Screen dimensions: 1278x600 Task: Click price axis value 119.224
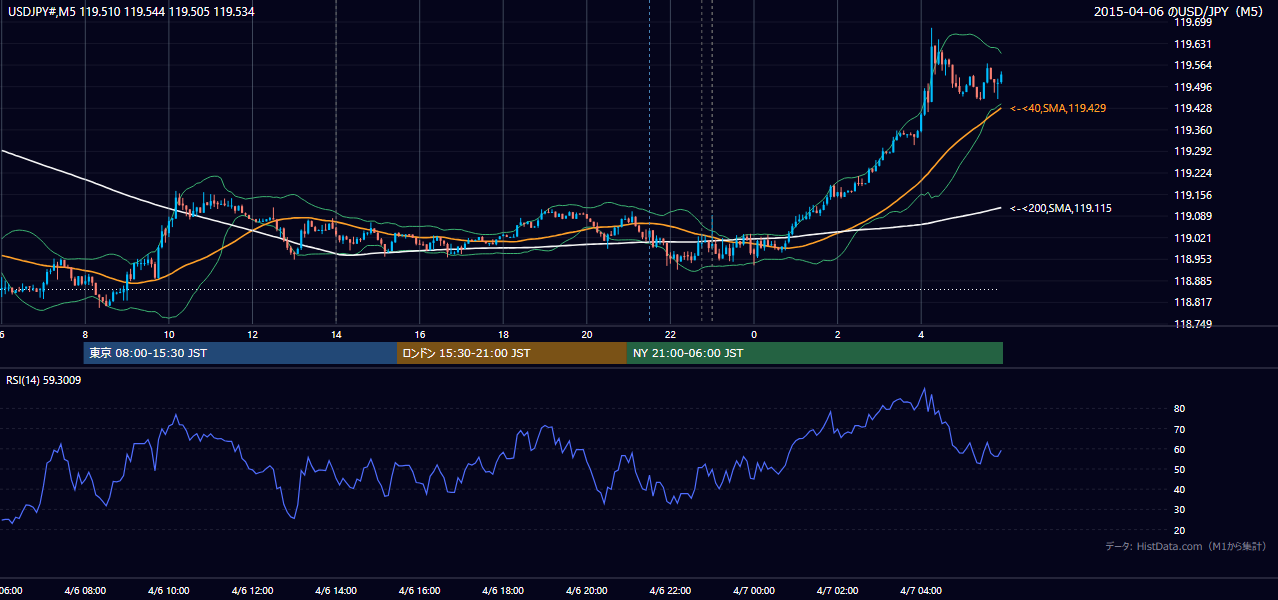[x=1192, y=174]
